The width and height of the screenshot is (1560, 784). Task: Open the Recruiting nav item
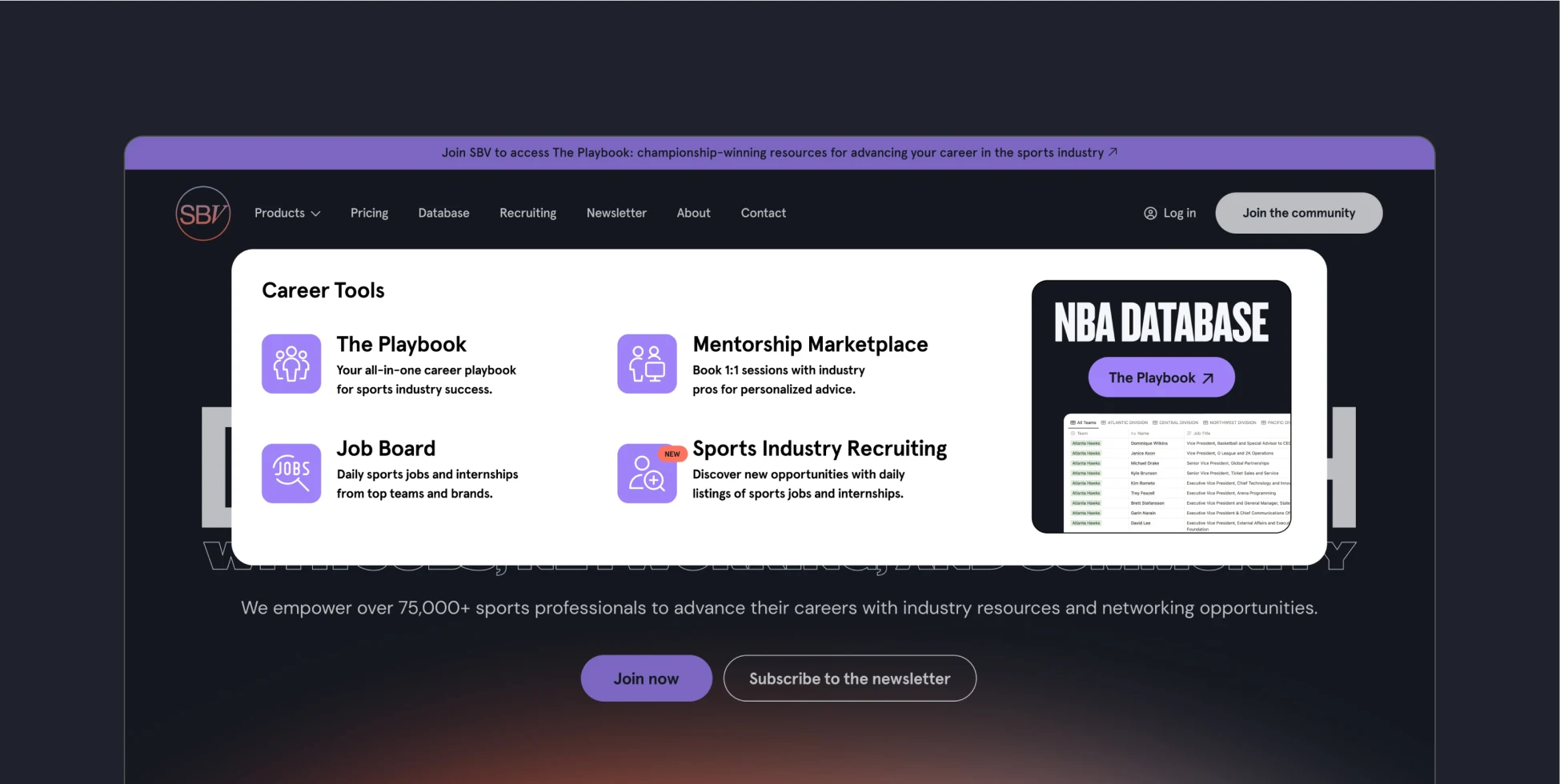527,214
